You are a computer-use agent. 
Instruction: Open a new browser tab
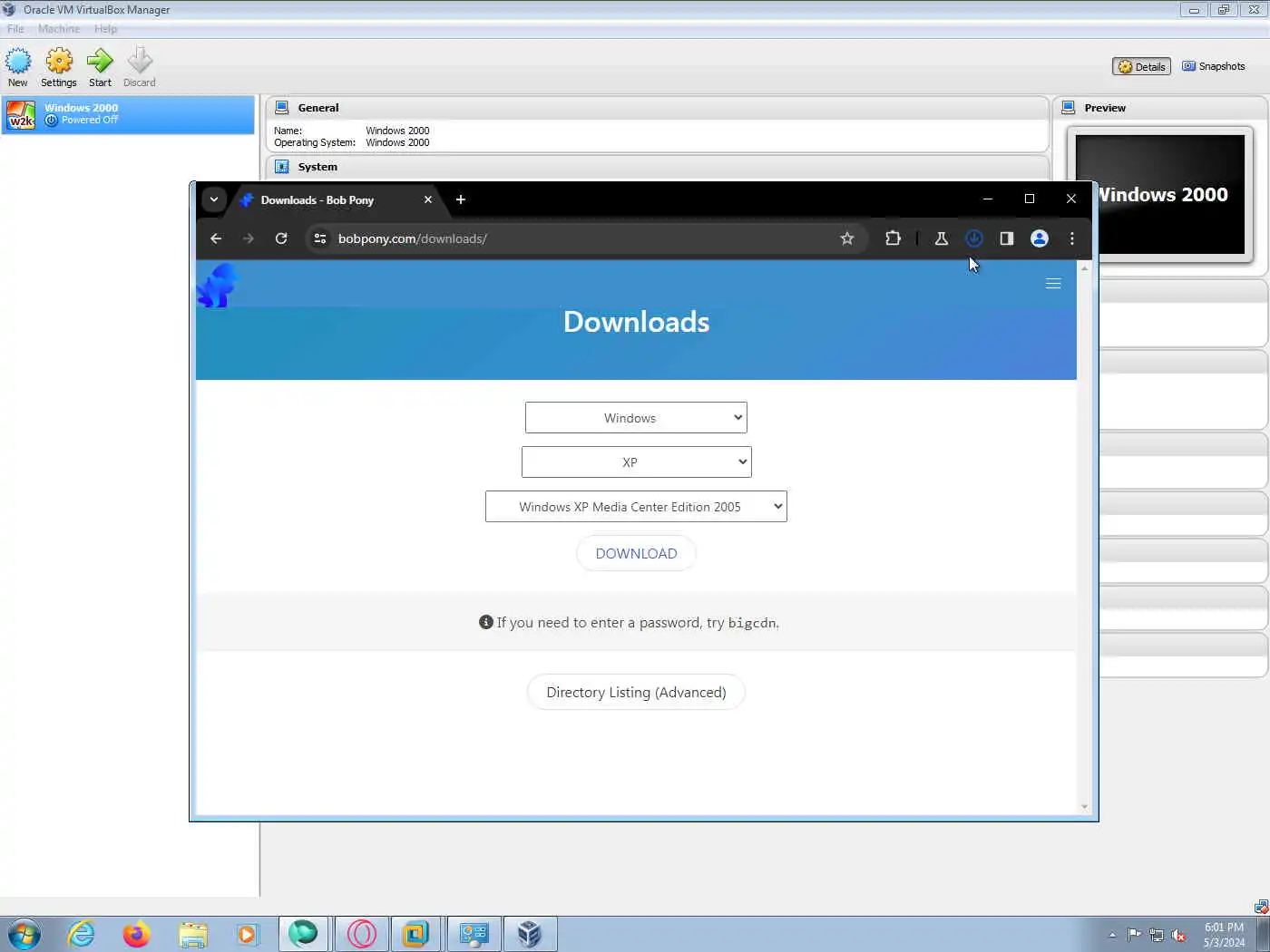coord(461,199)
